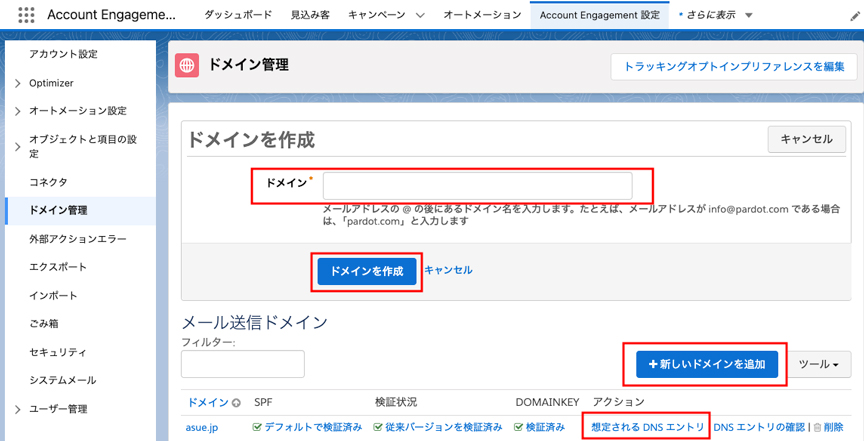The height and width of the screenshot is (441, 864).
Task: Select the Account Engagement 設定 tab
Action: (x=600, y=15)
